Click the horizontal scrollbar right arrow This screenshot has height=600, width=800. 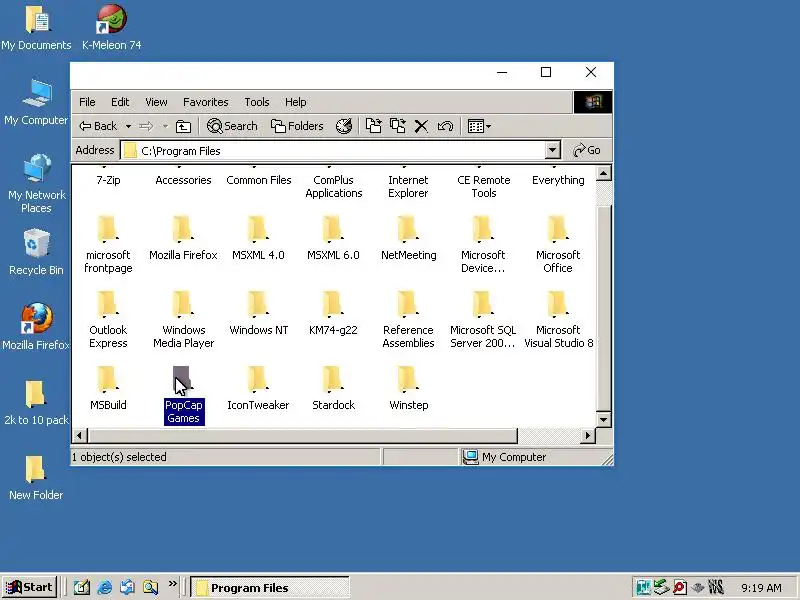click(x=588, y=436)
